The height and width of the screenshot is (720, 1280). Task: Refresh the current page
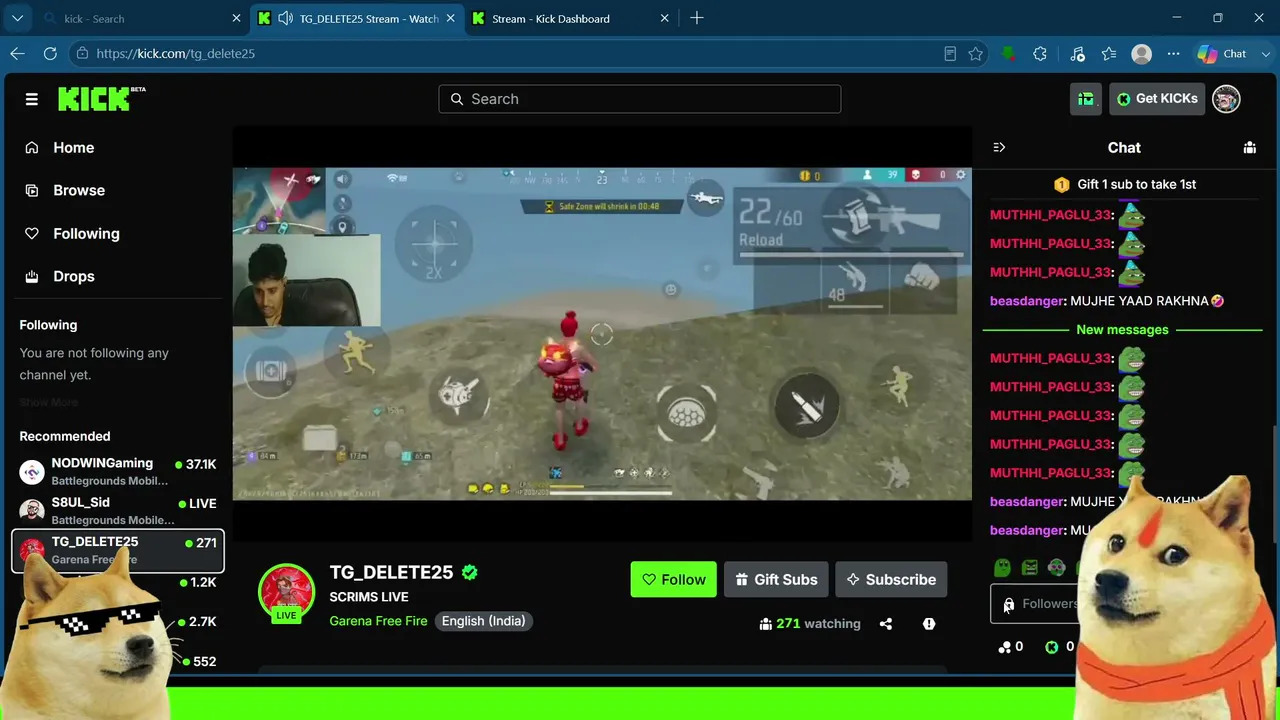click(x=50, y=54)
